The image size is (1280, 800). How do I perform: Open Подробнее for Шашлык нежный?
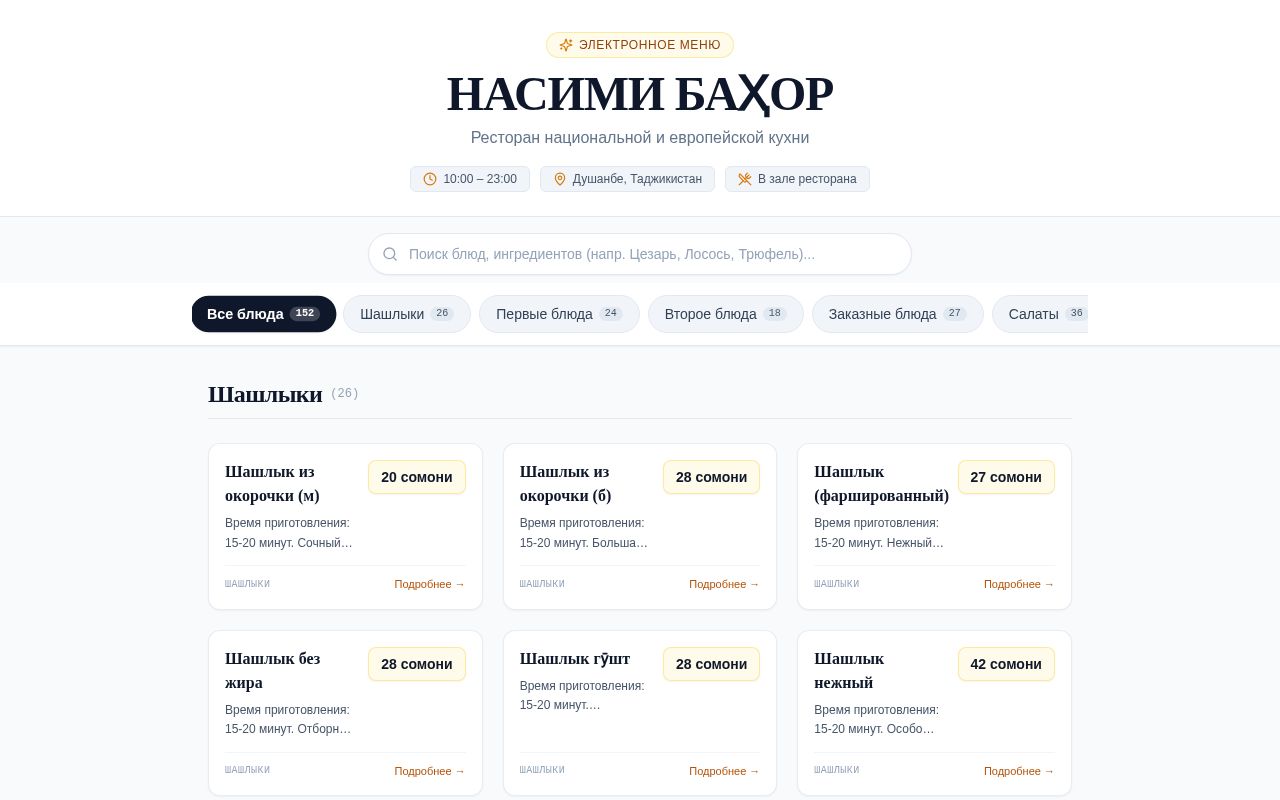[1019, 771]
